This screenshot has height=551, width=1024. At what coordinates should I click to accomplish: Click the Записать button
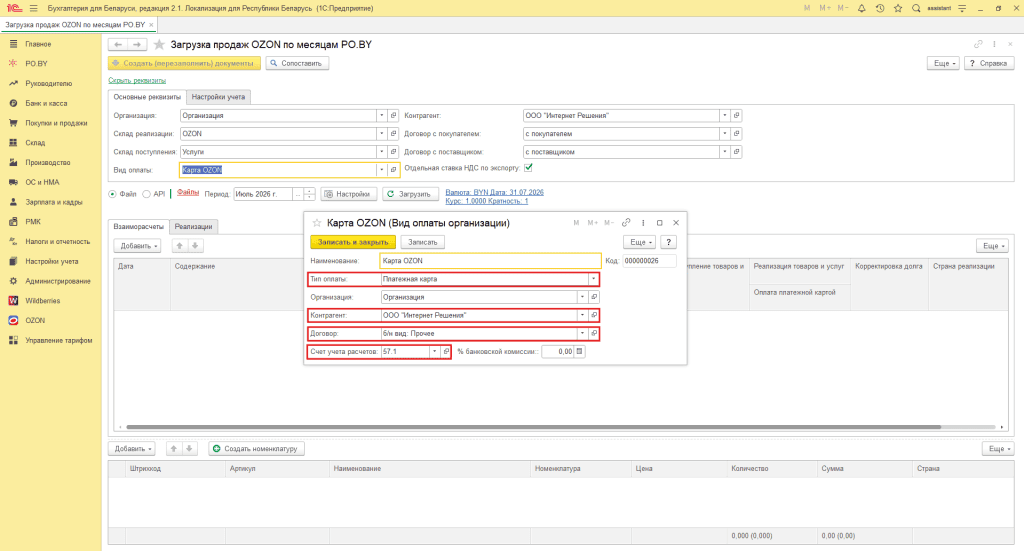[x=423, y=242]
